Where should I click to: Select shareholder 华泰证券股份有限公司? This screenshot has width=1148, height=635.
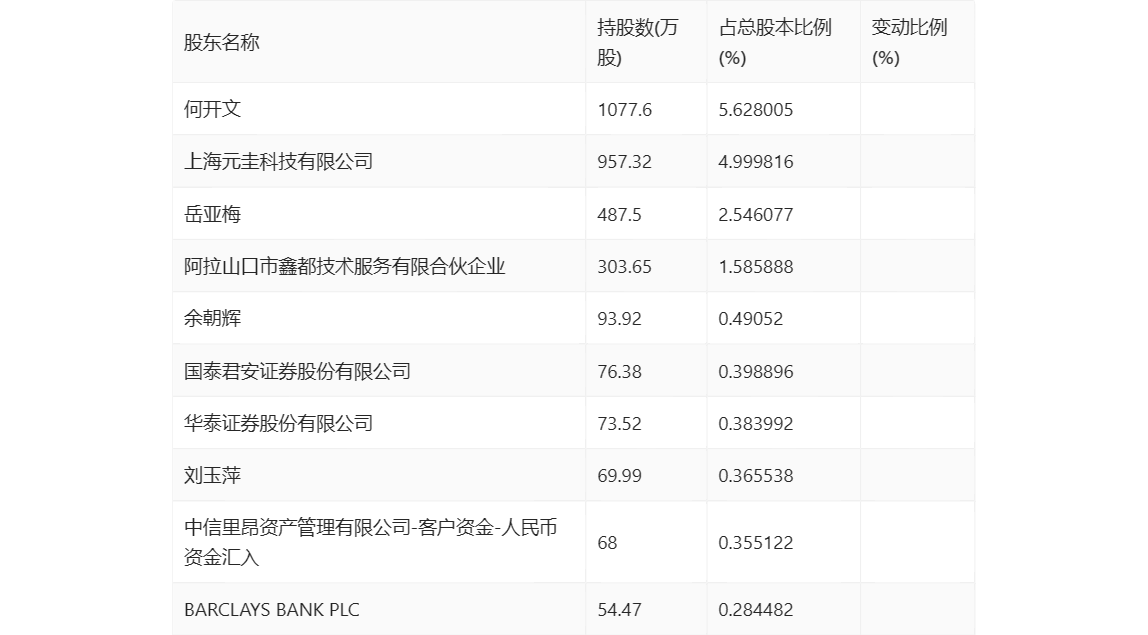pyautogui.click(x=278, y=423)
